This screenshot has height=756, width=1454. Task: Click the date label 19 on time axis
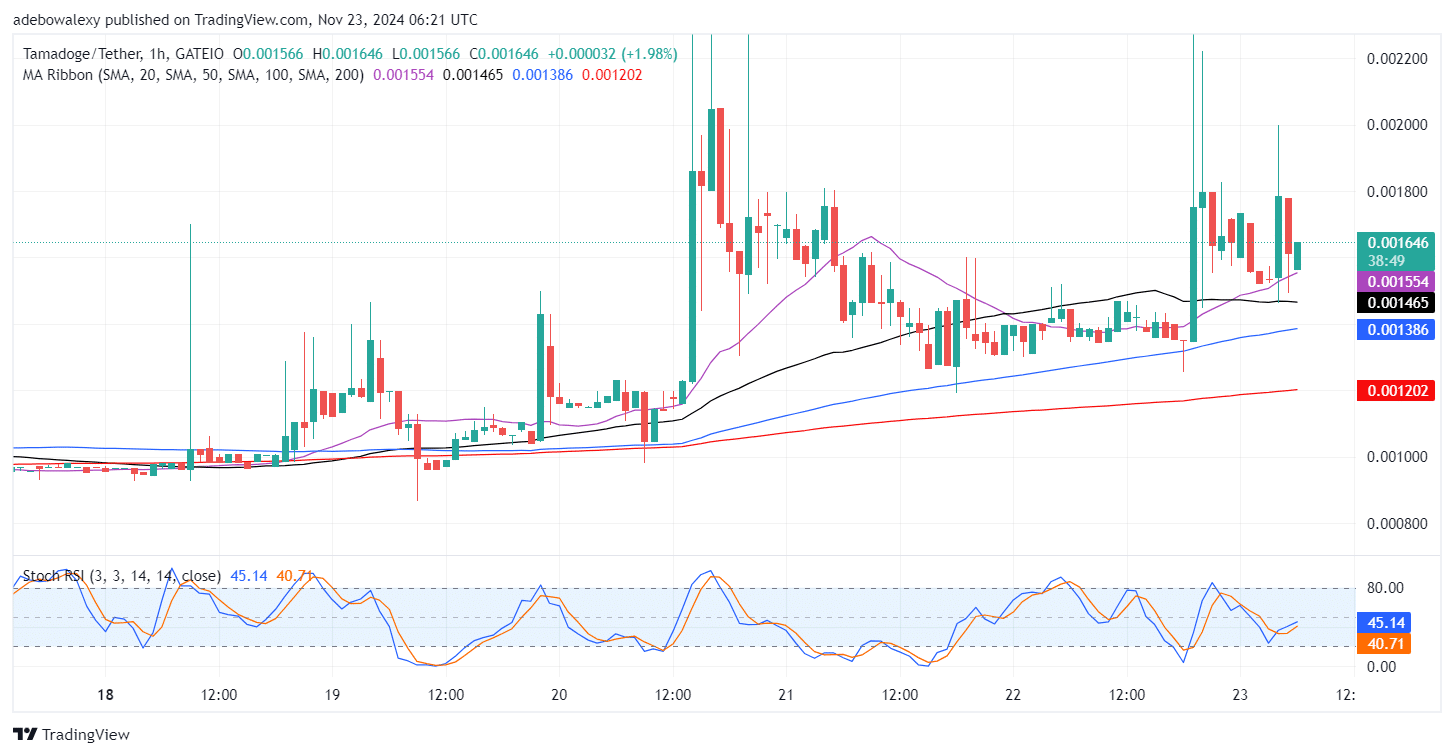coord(332,695)
